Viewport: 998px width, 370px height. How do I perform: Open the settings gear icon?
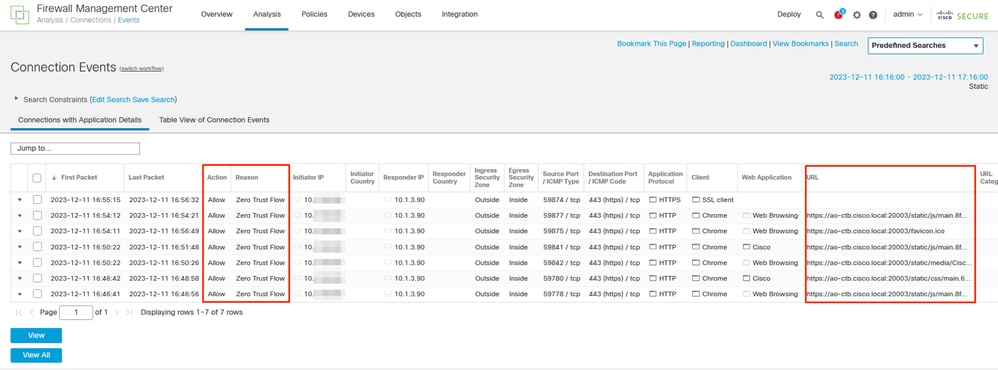(857, 15)
